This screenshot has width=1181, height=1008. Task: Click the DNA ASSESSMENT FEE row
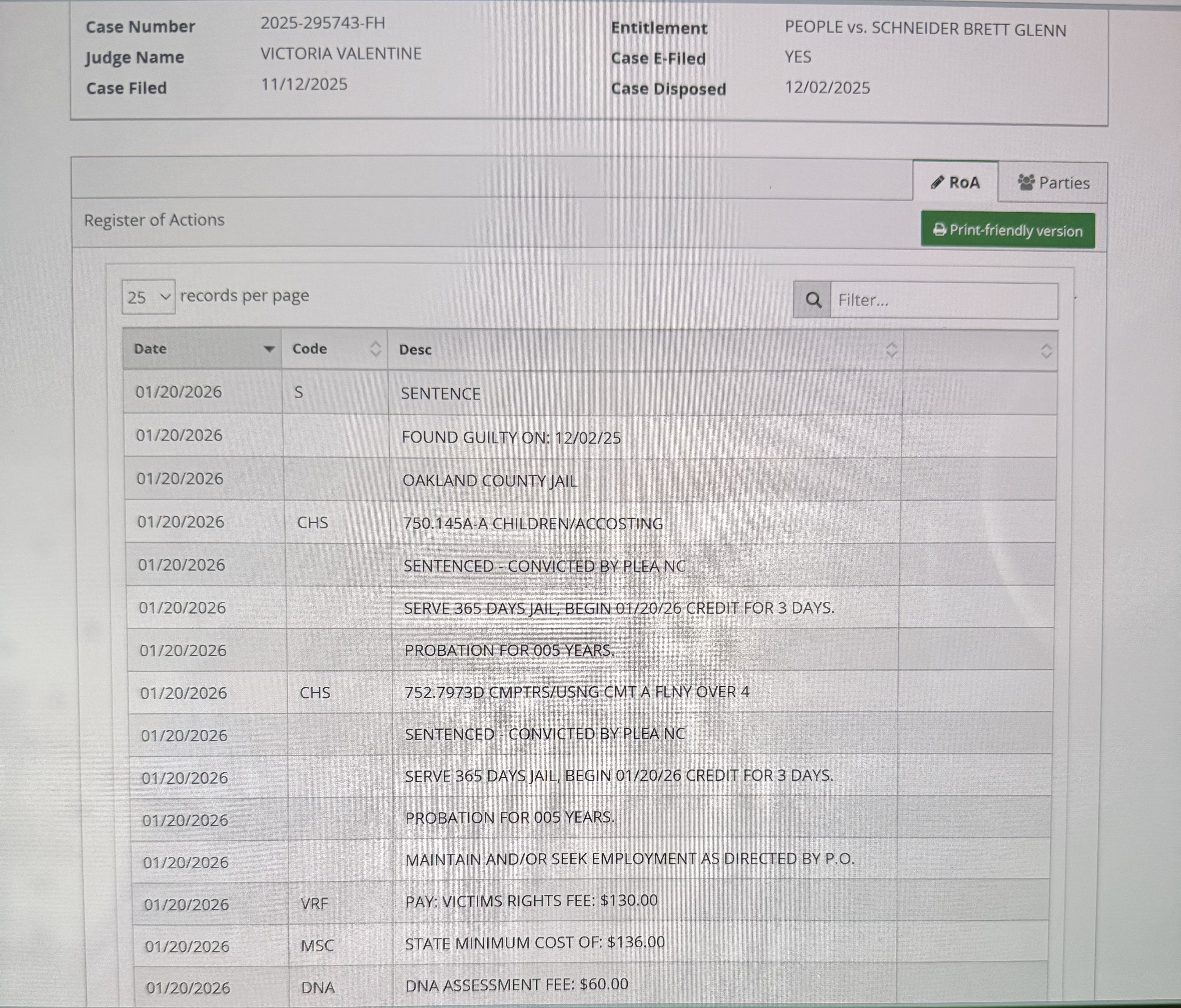pyautogui.click(x=516, y=985)
